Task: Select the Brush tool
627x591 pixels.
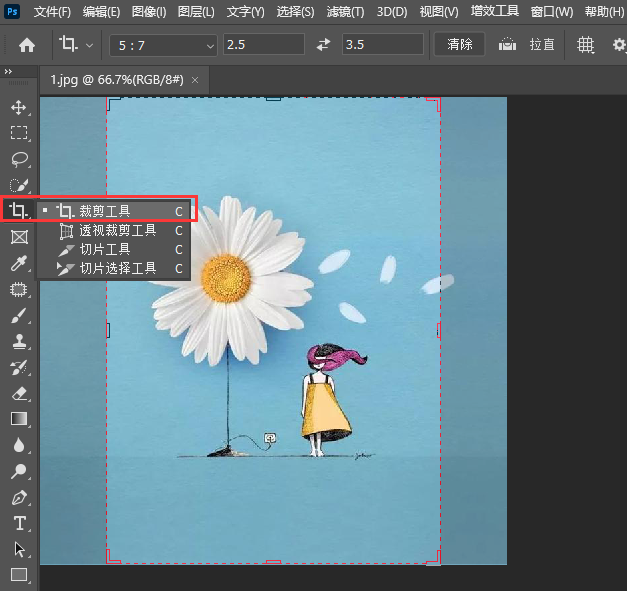Action: [19, 315]
